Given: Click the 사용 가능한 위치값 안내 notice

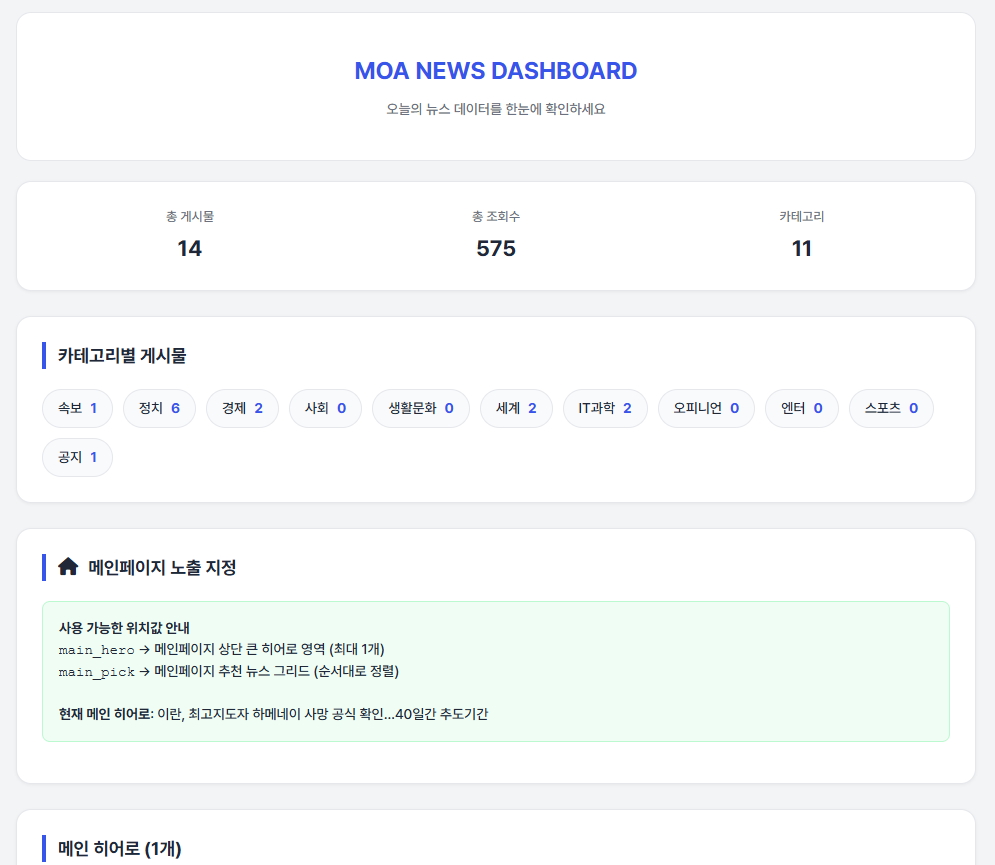Looking at the screenshot, I should click(124, 628).
